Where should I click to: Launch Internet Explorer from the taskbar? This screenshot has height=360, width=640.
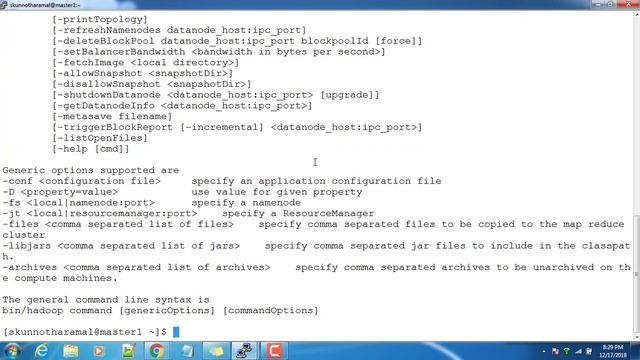click(41, 351)
